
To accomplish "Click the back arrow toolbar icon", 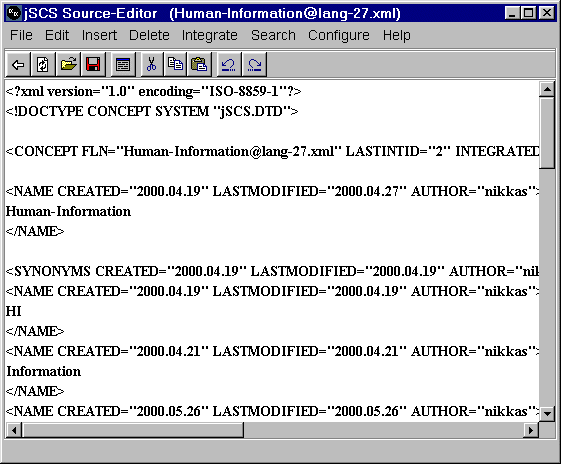I will point(18,65).
